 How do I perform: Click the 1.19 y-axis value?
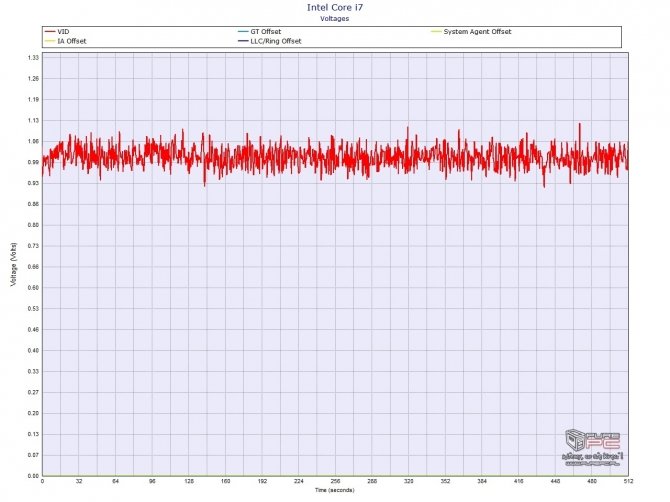click(x=33, y=100)
